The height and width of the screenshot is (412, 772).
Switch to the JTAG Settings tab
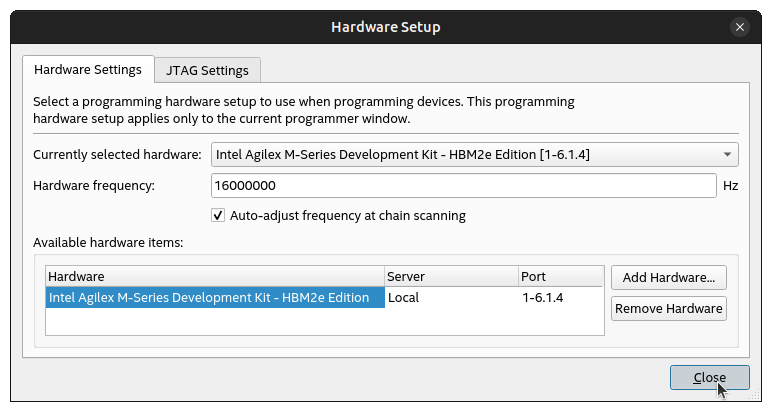pos(208,70)
